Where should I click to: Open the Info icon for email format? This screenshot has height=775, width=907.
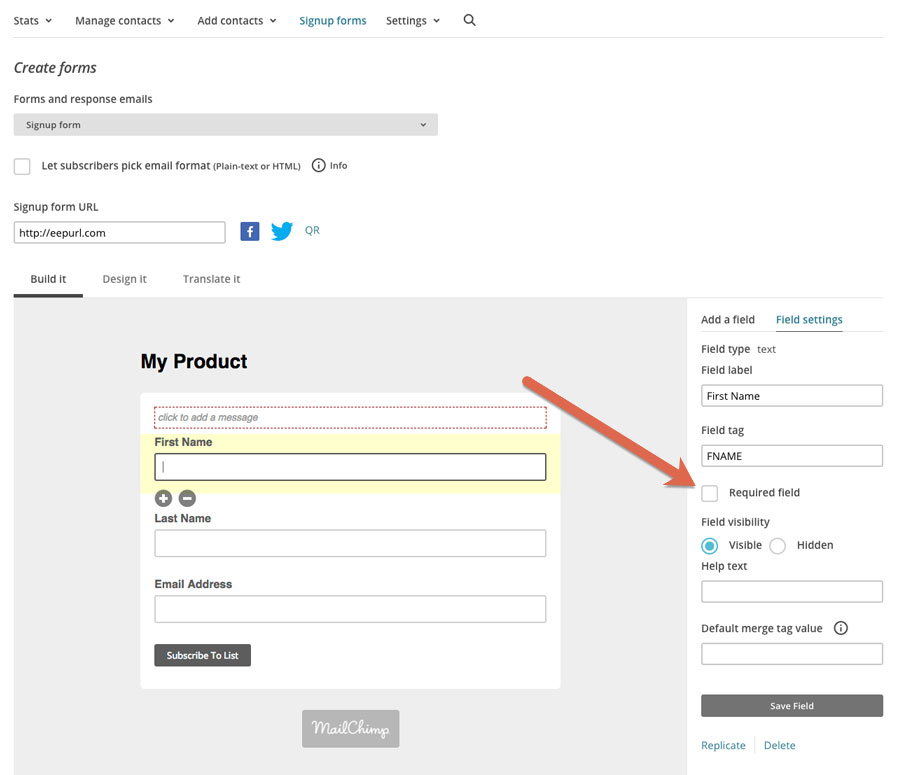[319, 165]
